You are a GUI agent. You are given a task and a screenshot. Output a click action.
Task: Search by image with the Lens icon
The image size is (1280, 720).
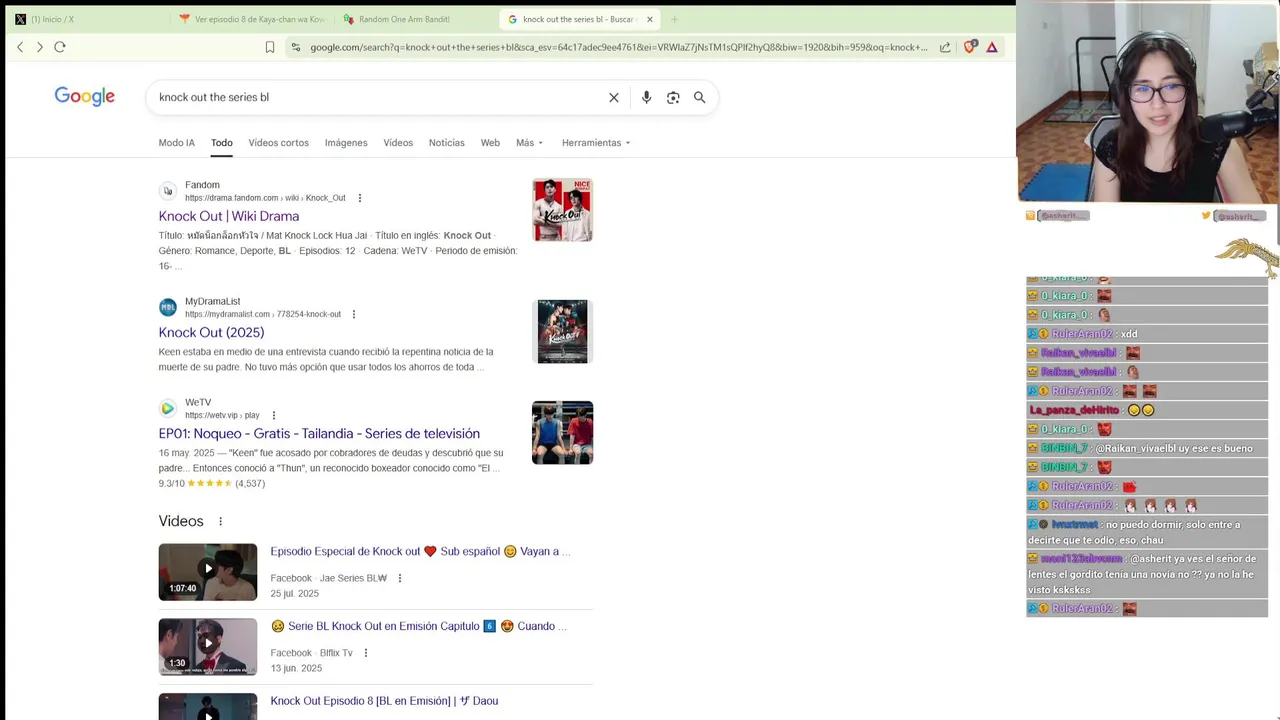673,97
